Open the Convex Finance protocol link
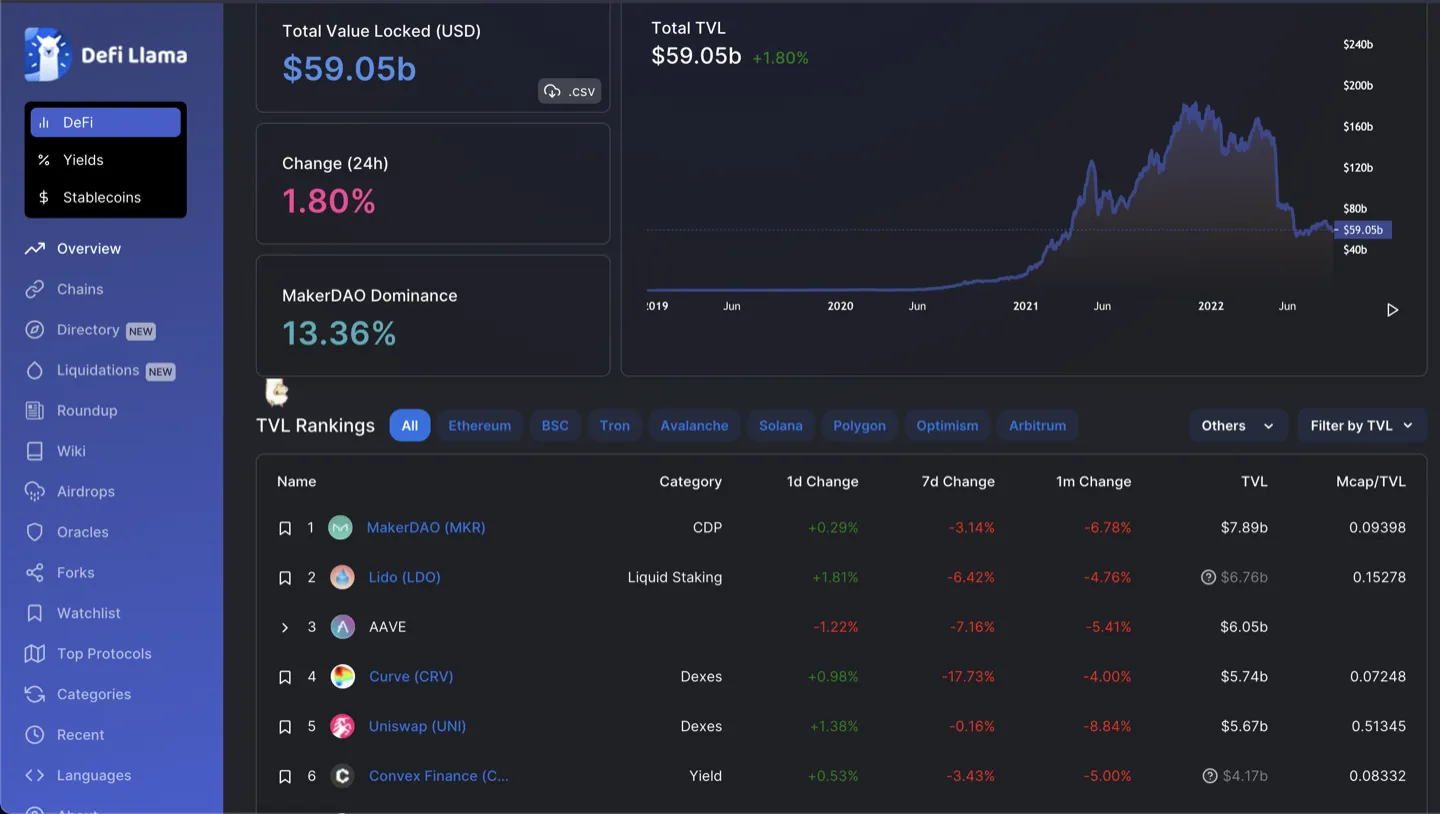Viewport: 1440px width, 814px height. [x=439, y=775]
